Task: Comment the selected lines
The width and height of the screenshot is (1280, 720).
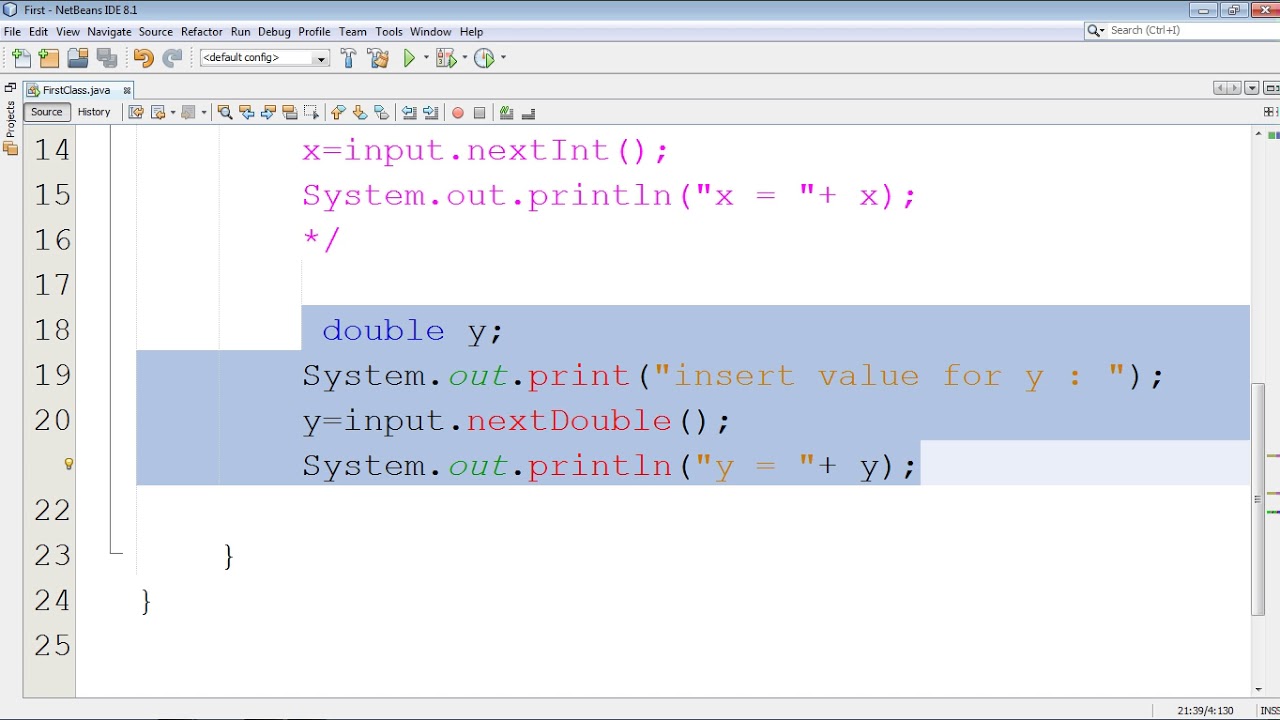Action: (x=506, y=113)
